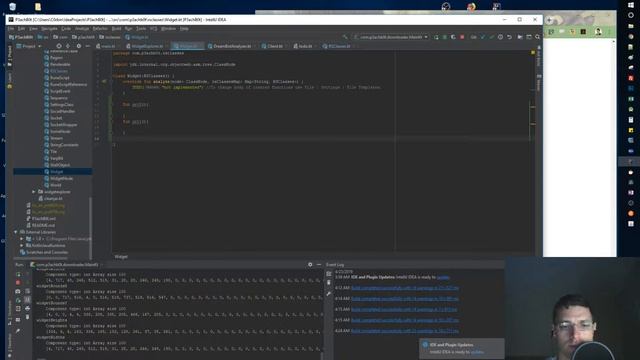Hide the Project panel with minus icon
This screenshot has width=640, height=360.
88,46
